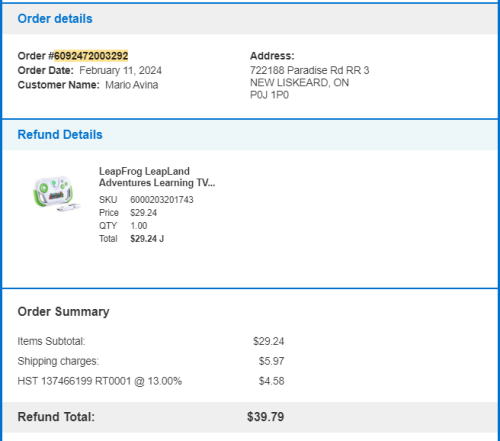Click the Refund Details heading
Screen dimensions: 500x441
click(x=60, y=135)
